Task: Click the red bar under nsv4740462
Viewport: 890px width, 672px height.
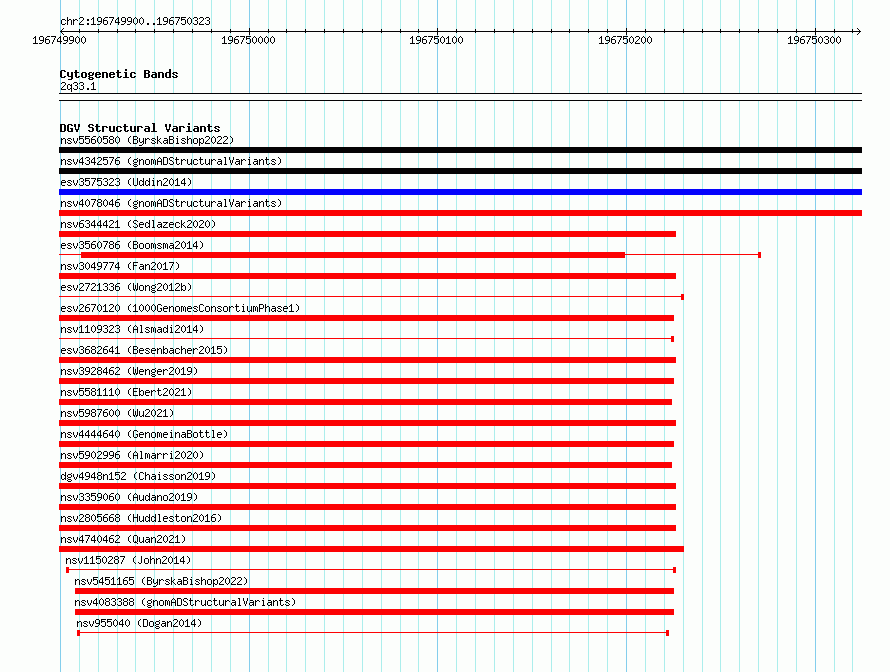Action: 371,549
